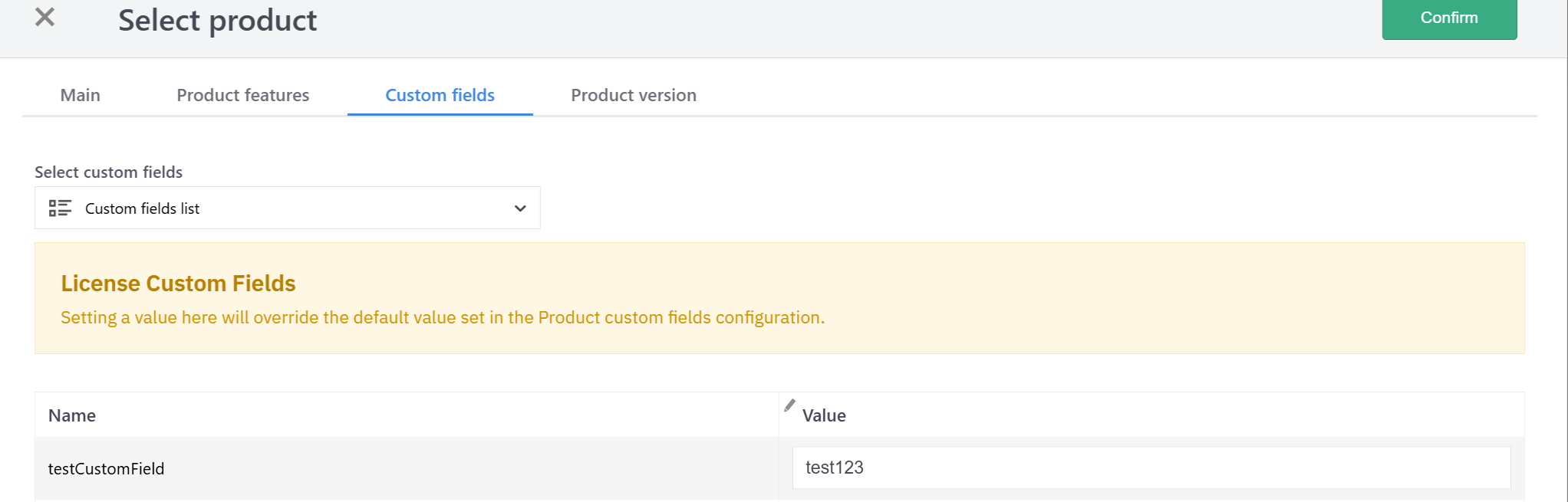
Task: Switch to the Main tab
Action: pyautogui.click(x=81, y=95)
